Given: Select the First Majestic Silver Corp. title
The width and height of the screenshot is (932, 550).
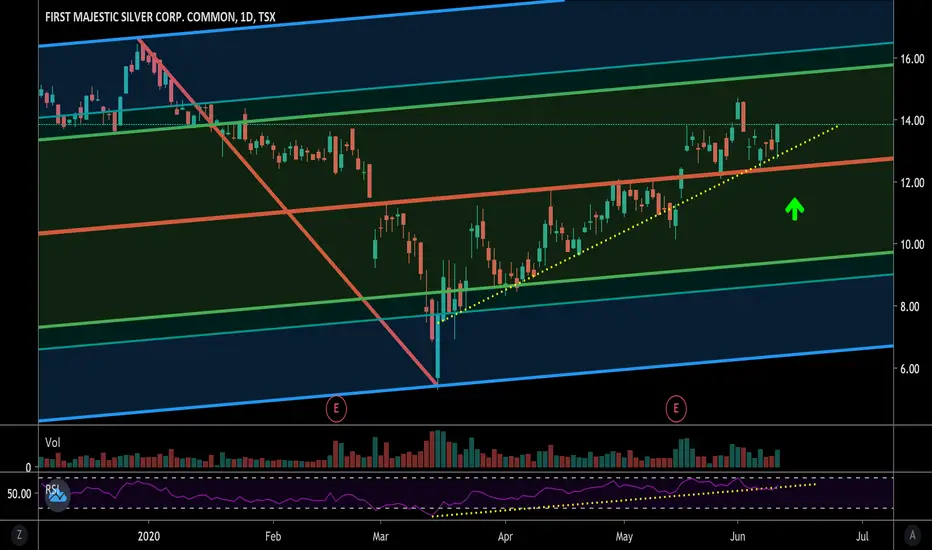Looking at the screenshot, I should coord(160,17).
